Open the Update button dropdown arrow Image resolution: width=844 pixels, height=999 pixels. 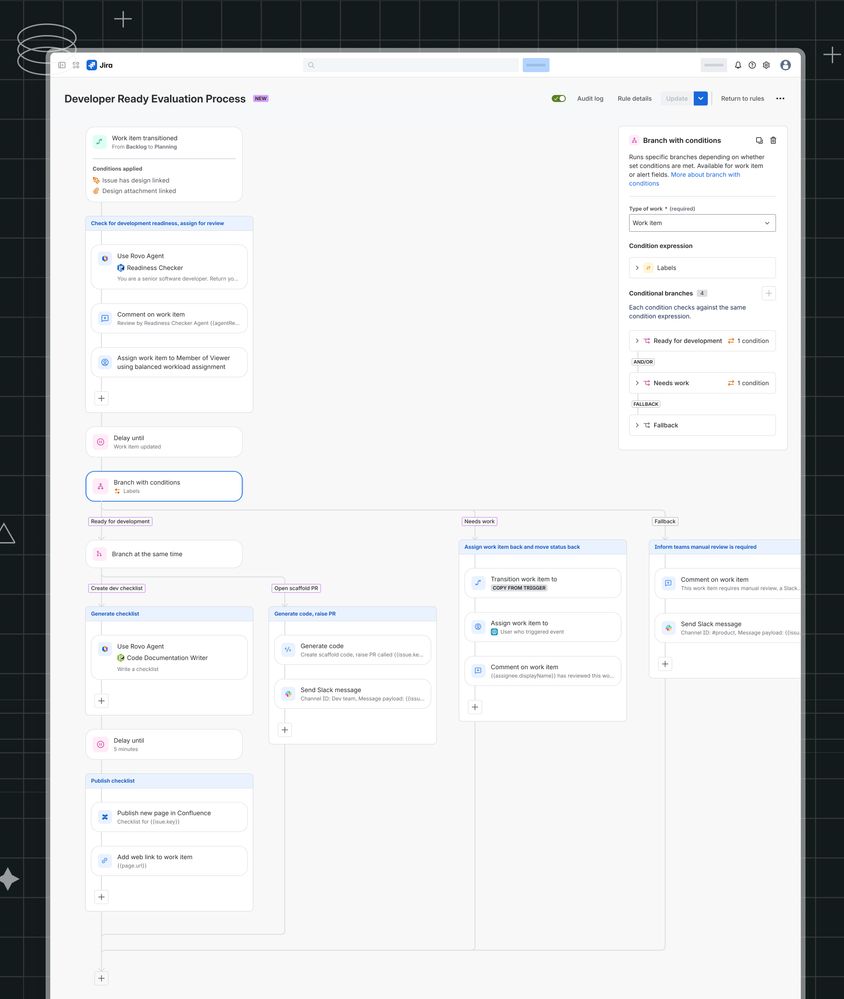(700, 99)
